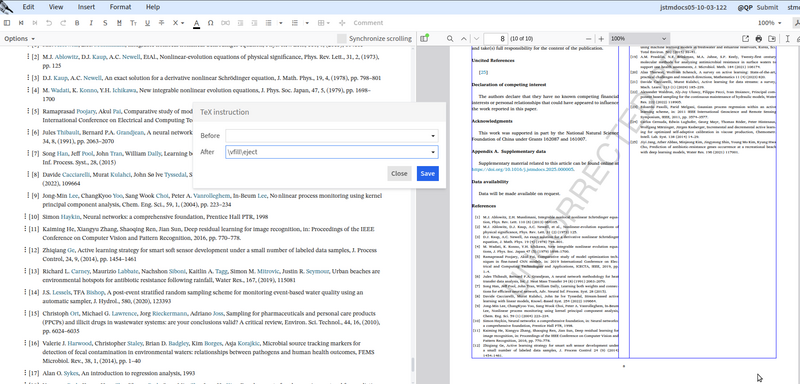
Task: Expand the Options dropdown
Action: pyautogui.click(x=19, y=39)
